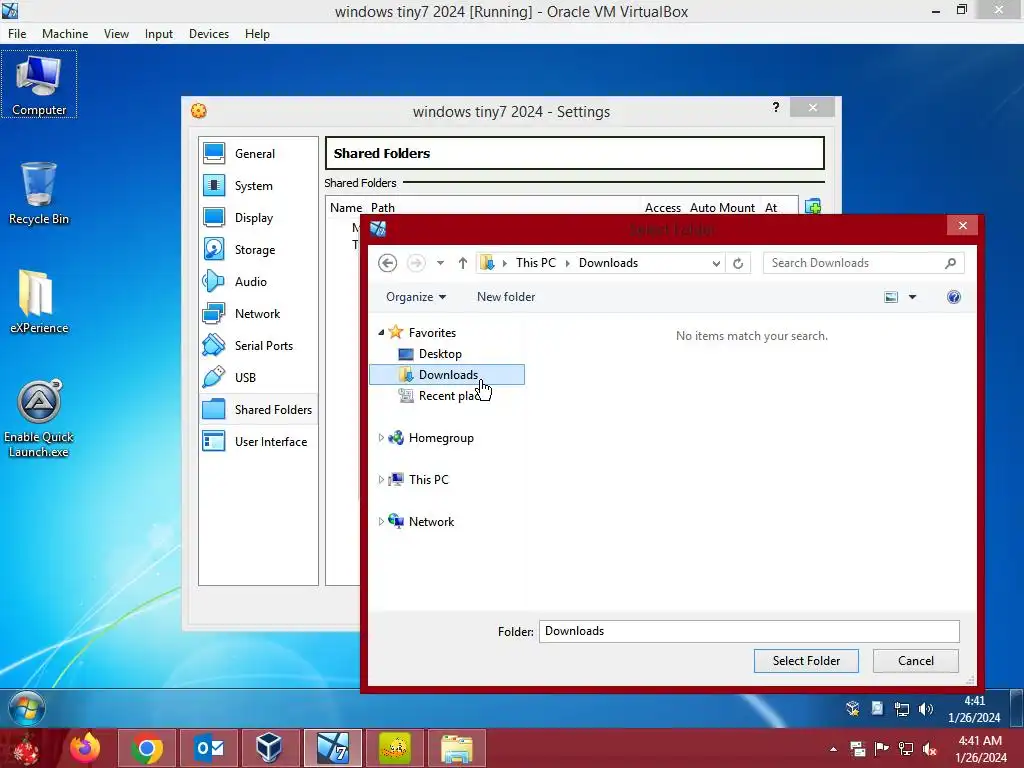Click the host taskbar clock
Image resolution: width=1024 pixels, height=768 pixels.
point(981,749)
